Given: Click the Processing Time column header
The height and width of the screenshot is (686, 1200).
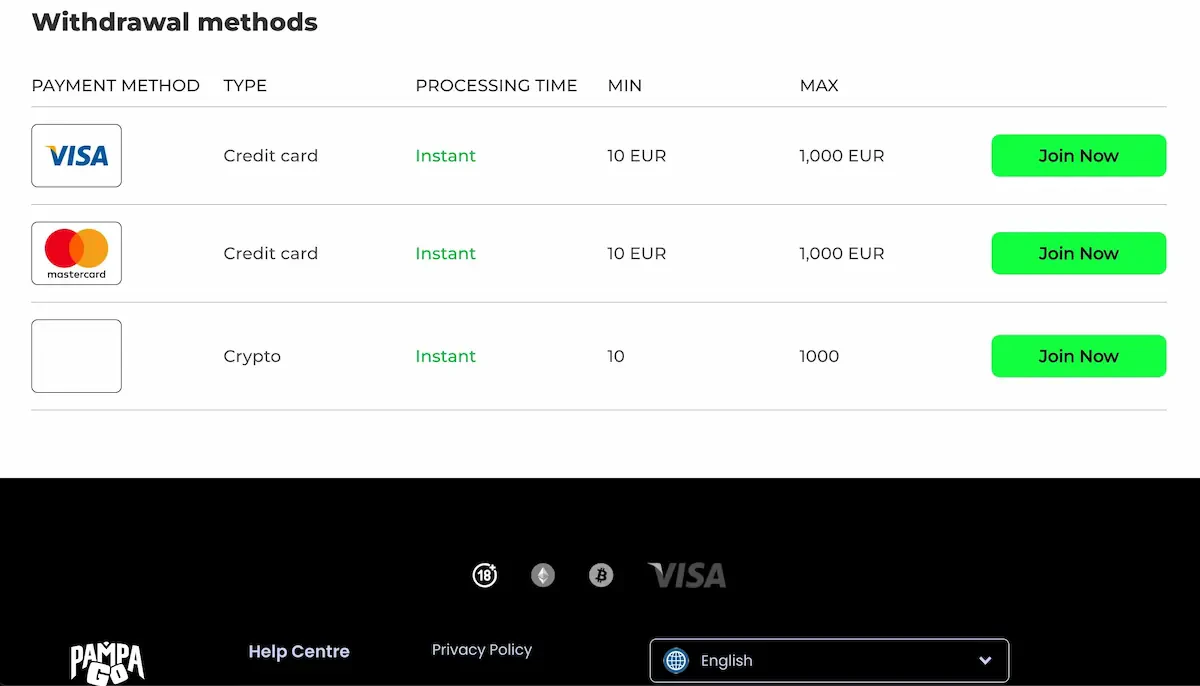Looking at the screenshot, I should [496, 86].
